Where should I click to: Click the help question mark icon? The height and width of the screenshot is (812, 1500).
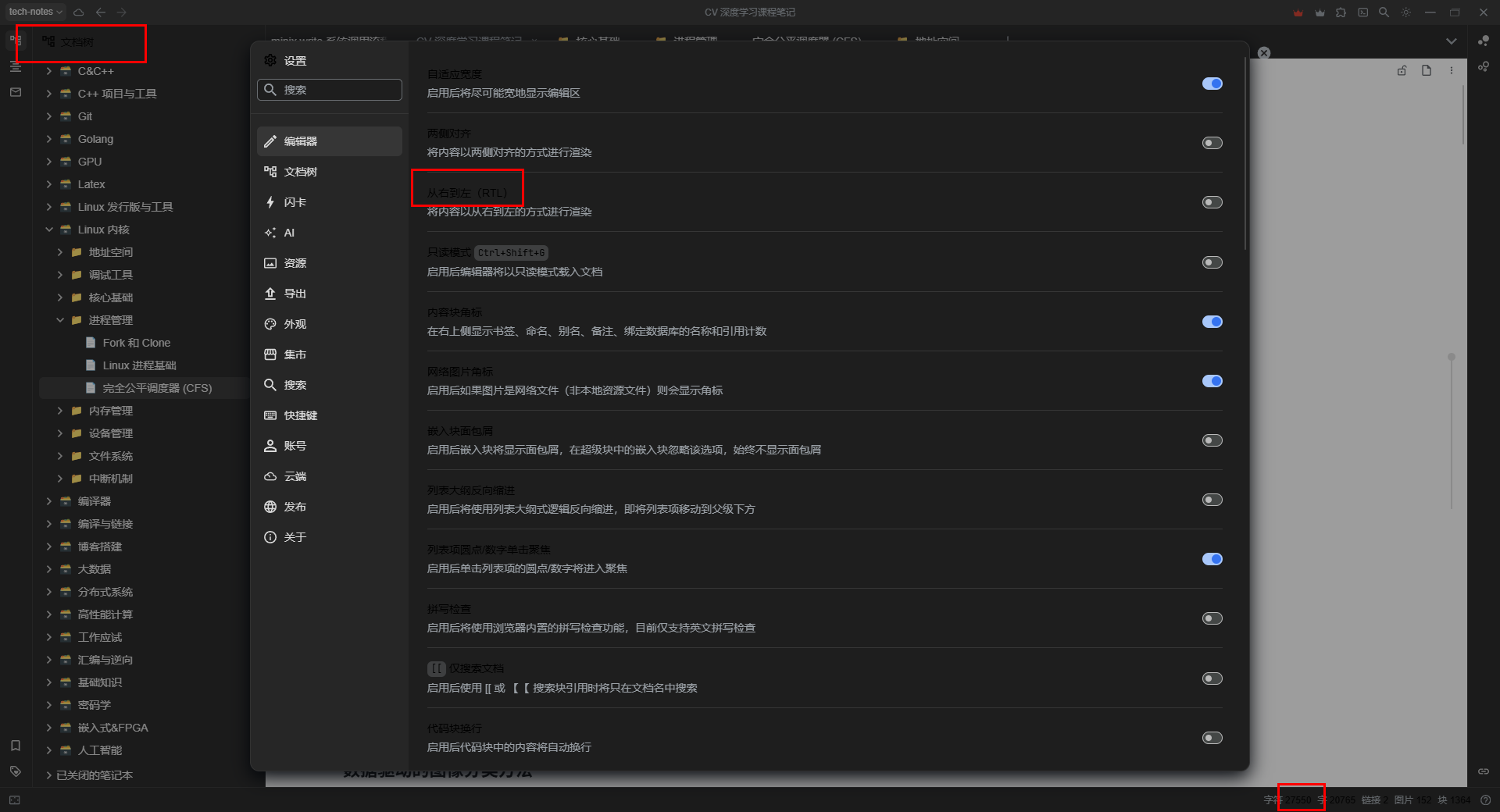pos(1486,800)
